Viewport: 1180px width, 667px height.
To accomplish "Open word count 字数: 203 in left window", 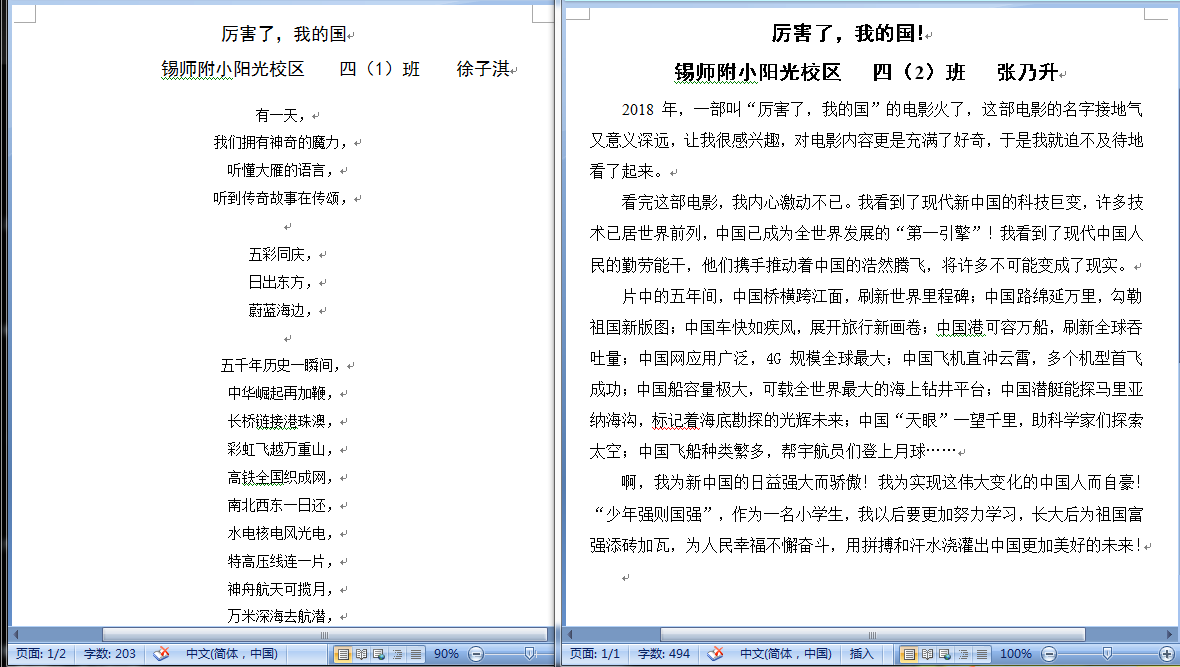I will click(x=110, y=653).
